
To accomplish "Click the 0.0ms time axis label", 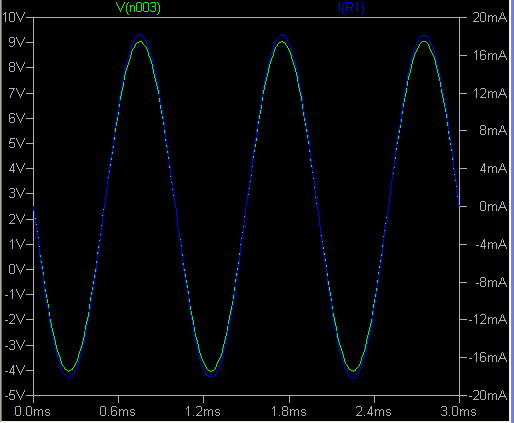I will 32,411.
